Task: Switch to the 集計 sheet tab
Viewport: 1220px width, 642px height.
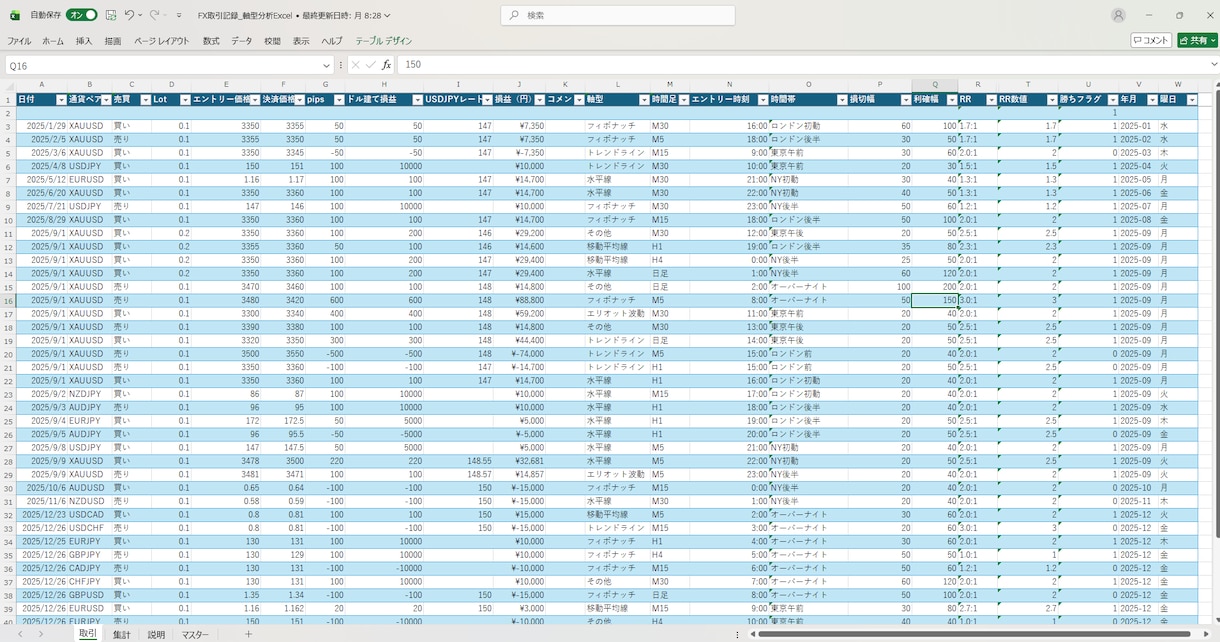Action: pyautogui.click(x=121, y=634)
